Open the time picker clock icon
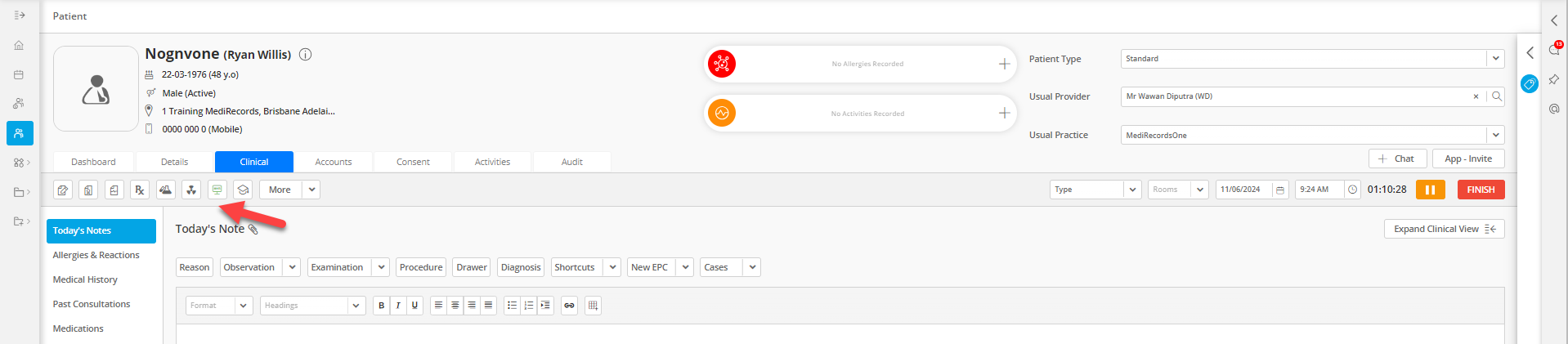The height and width of the screenshot is (344, 1568). (1352, 190)
